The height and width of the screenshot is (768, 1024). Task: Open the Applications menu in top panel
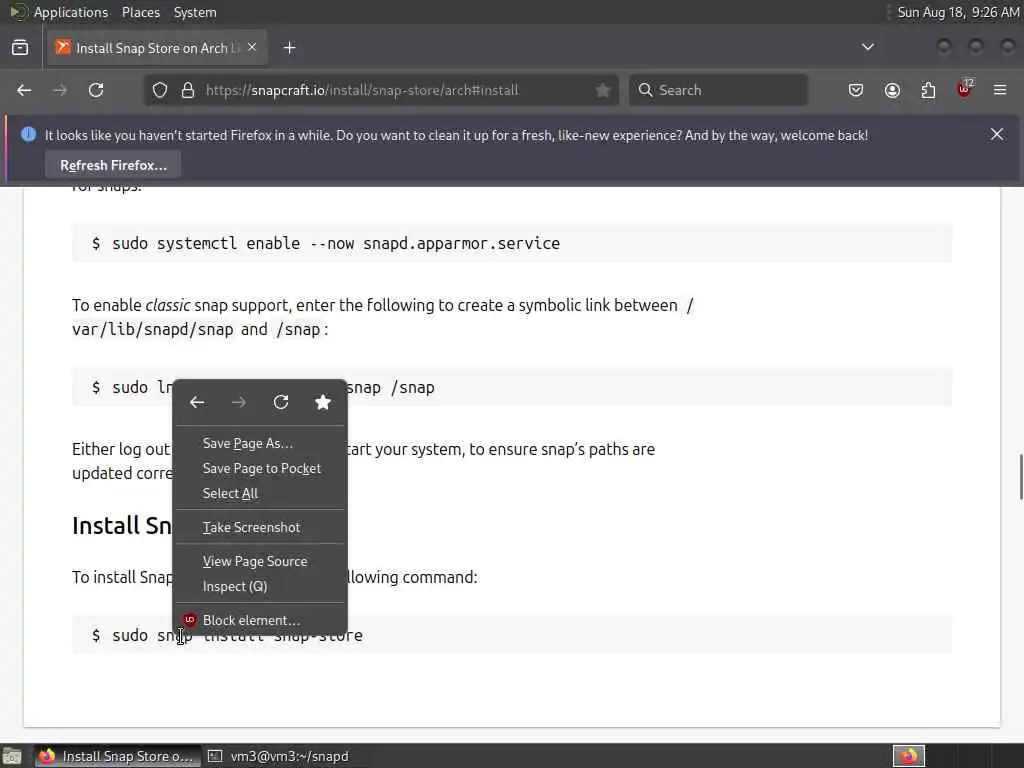coord(71,12)
